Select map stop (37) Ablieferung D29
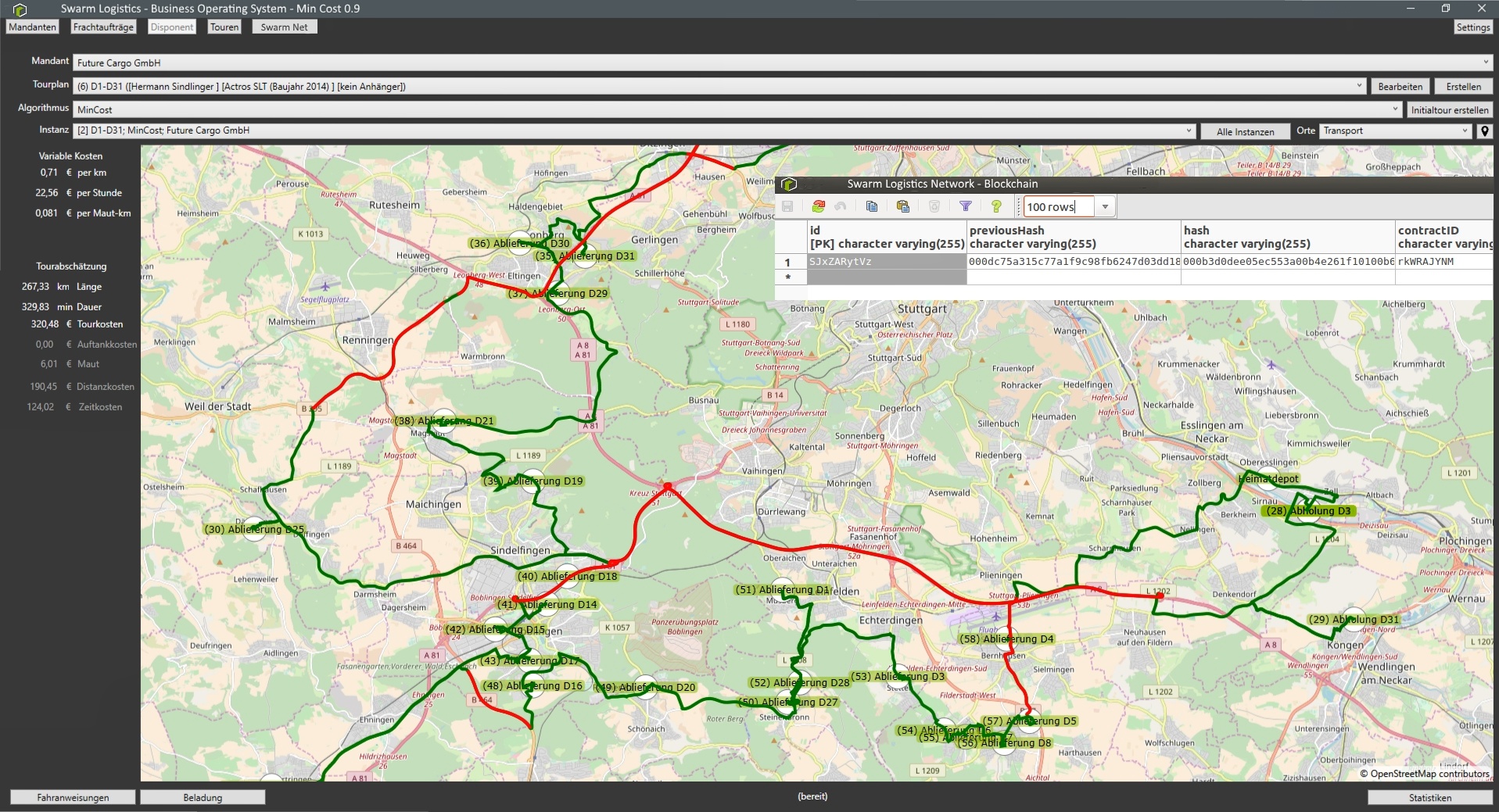Image resolution: width=1499 pixels, height=812 pixels. (558, 294)
